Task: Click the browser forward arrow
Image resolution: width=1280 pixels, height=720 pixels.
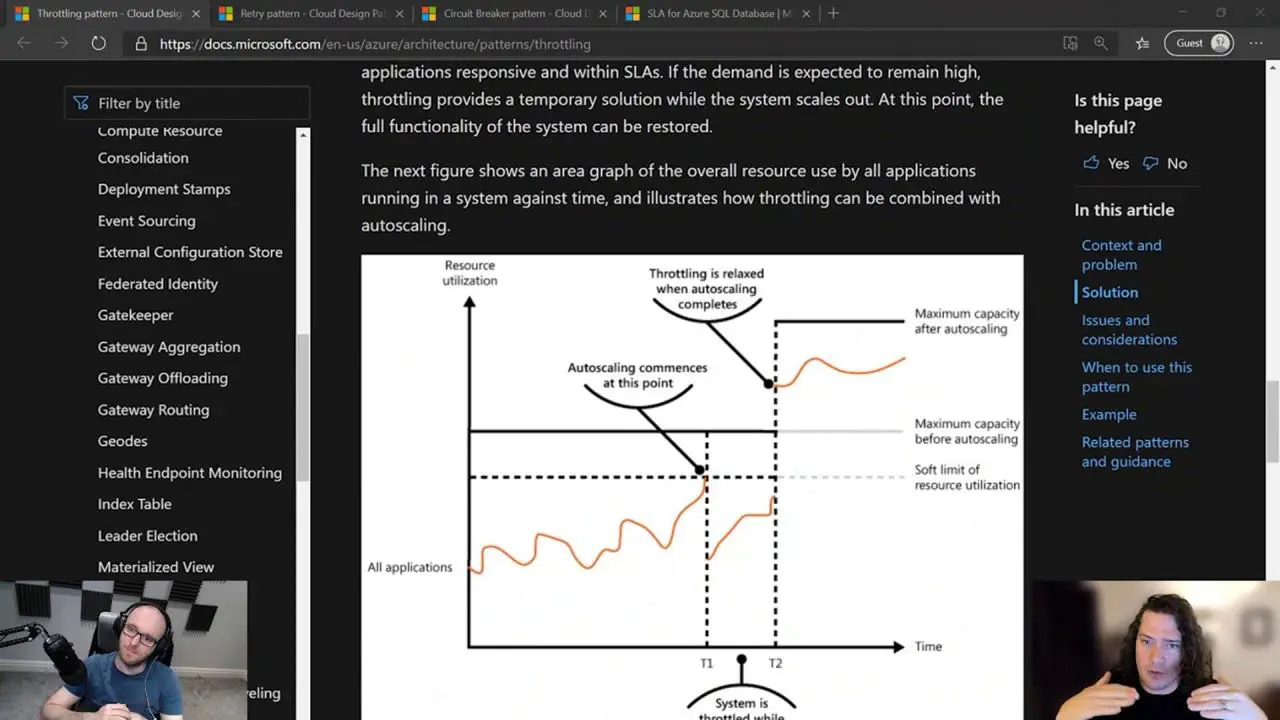Action: pyautogui.click(x=61, y=43)
